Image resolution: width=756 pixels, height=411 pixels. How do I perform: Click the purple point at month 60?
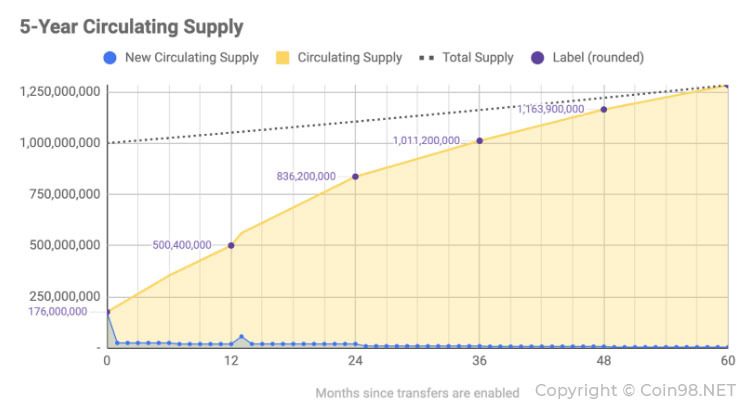coord(727,86)
